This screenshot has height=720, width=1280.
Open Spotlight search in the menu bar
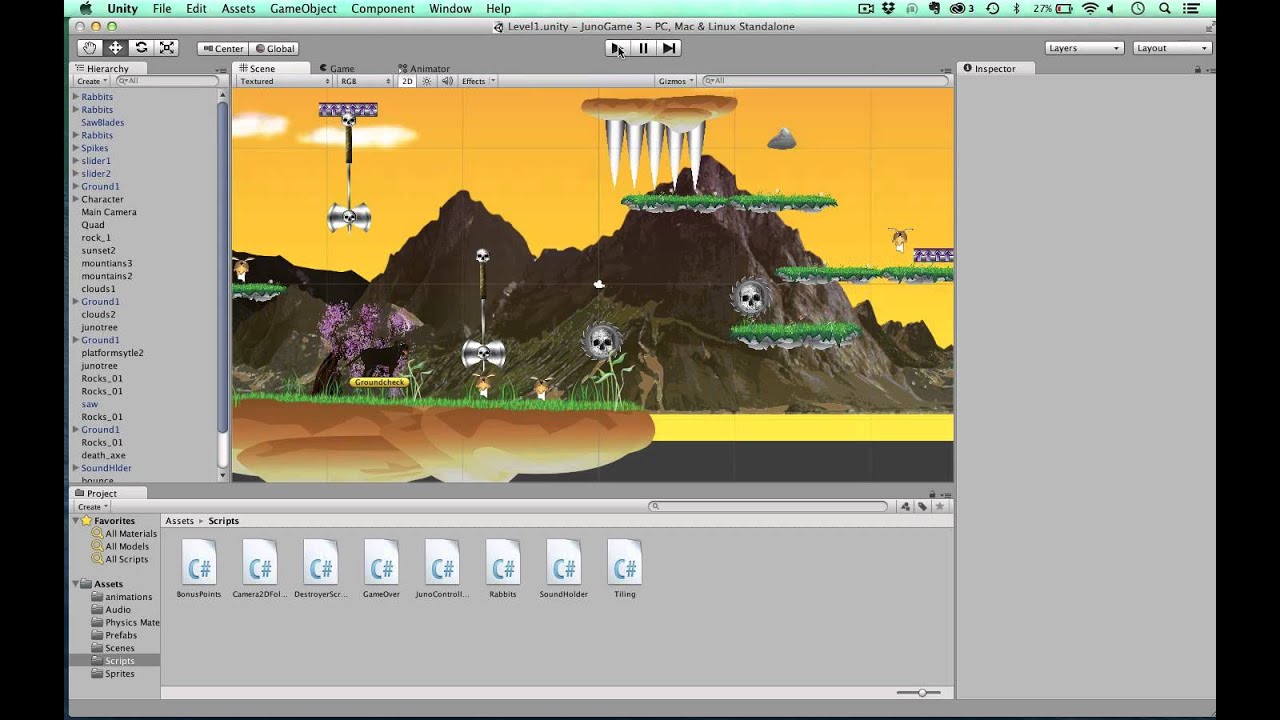coord(1167,8)
